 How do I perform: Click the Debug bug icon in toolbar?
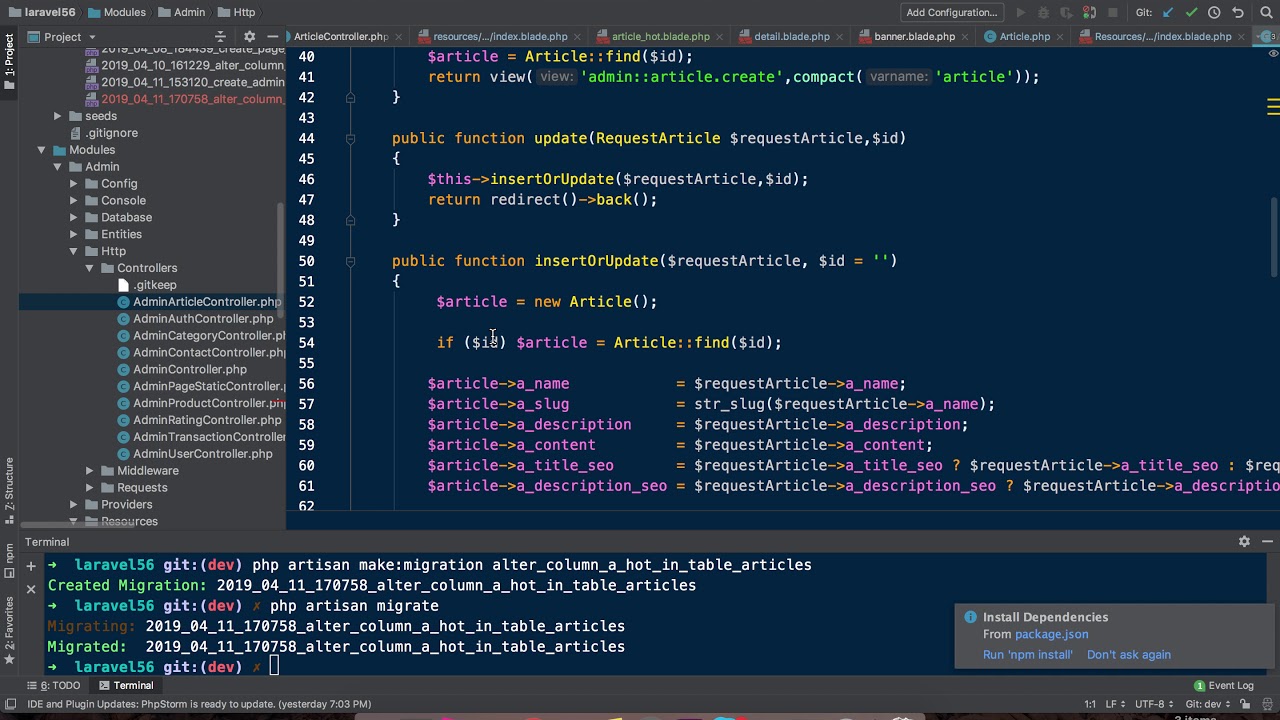point(1044,13)
